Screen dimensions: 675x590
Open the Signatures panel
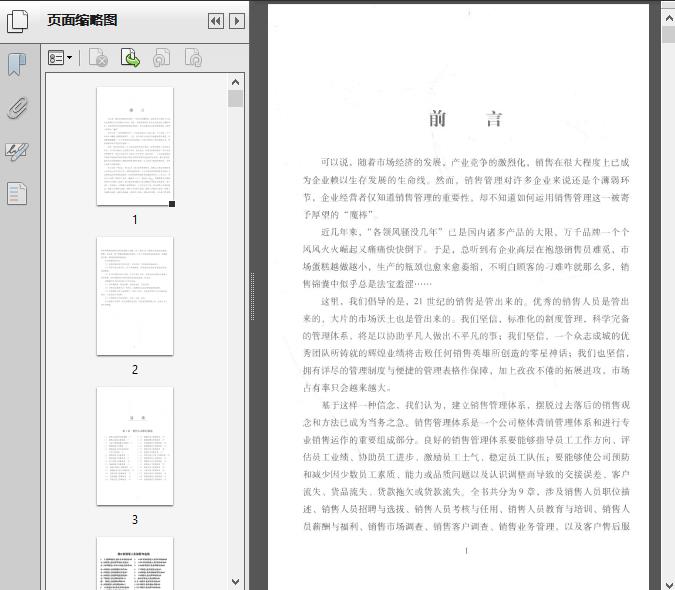[17, 151]
